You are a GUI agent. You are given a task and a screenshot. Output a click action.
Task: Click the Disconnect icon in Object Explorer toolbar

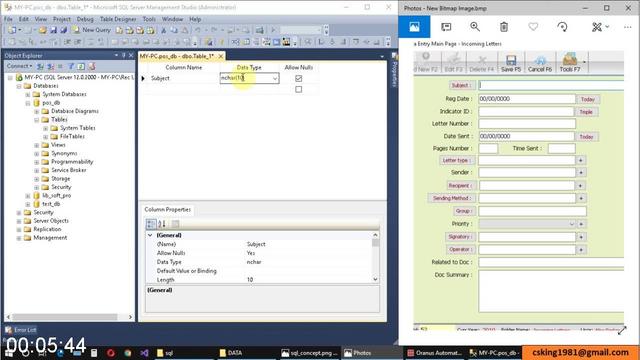pos(51,66)
